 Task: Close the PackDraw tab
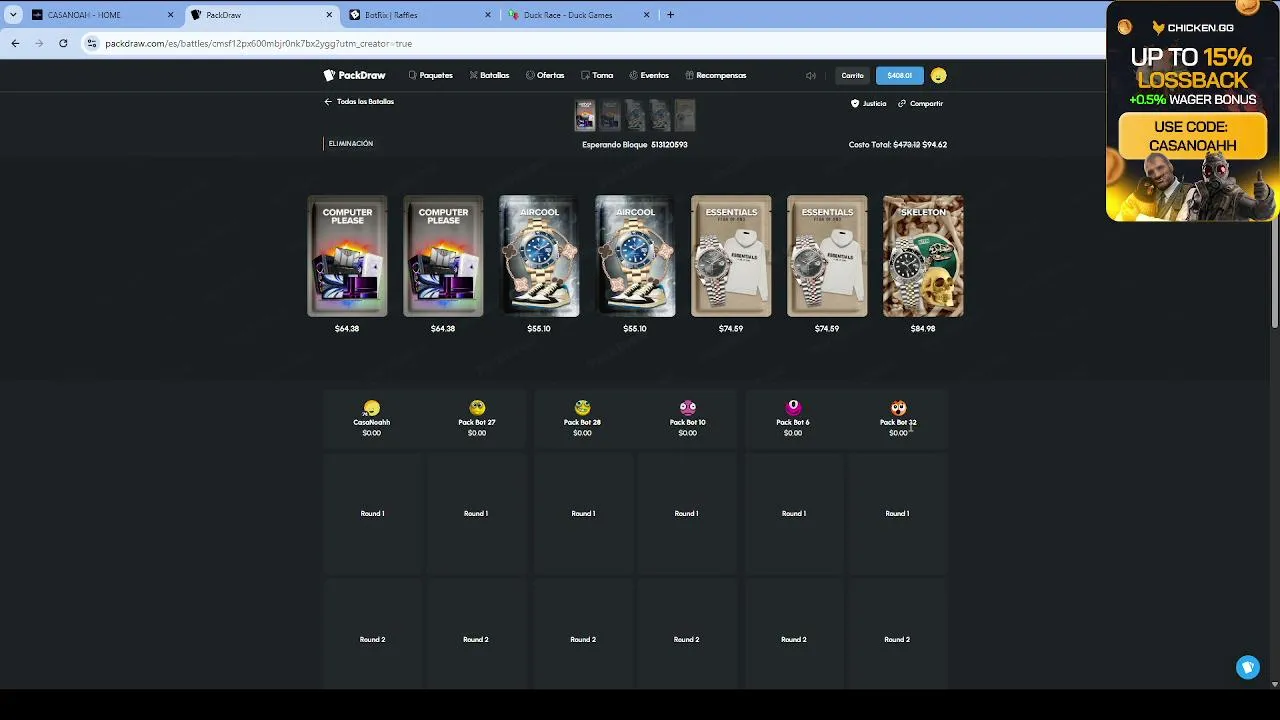[x=330, y=15]
